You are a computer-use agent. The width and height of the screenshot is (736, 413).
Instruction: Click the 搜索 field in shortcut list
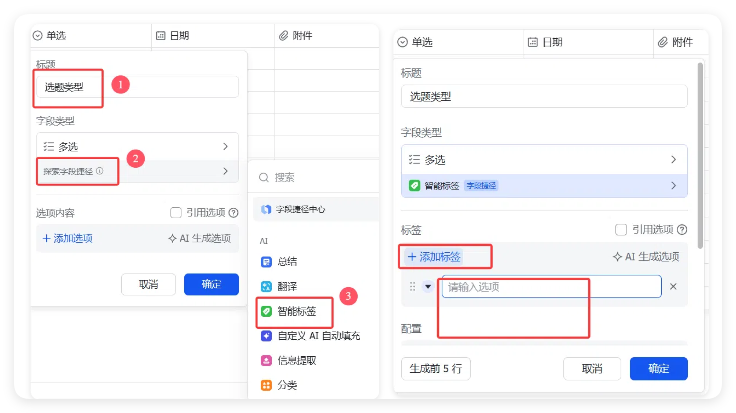pyautogui.click(x=315, y=177)
